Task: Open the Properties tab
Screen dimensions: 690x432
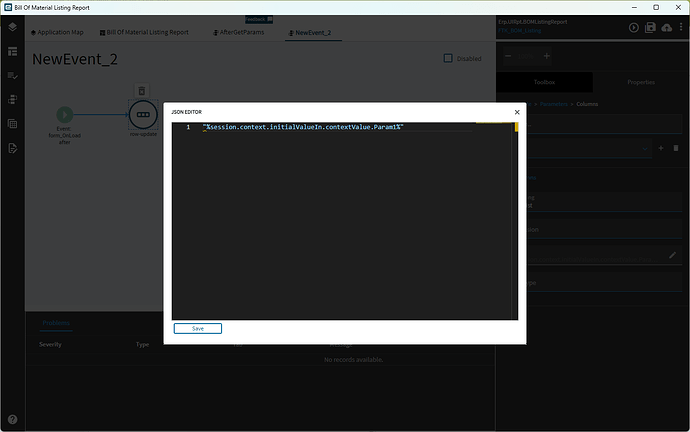Action: tap(641, 82)
